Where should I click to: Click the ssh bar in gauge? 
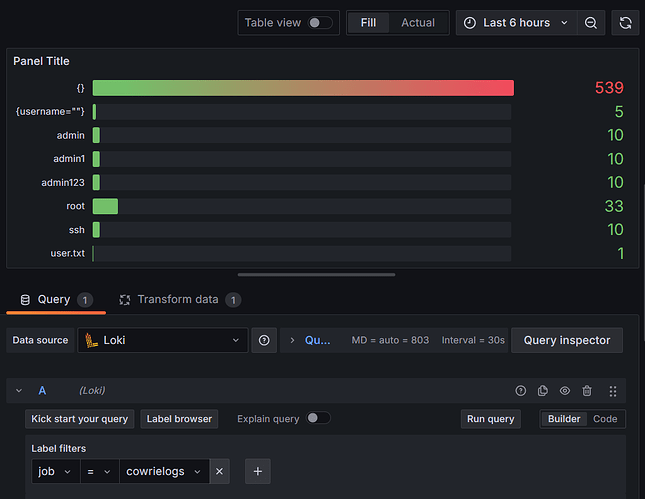pyautogui.click(x=96, y=230)
